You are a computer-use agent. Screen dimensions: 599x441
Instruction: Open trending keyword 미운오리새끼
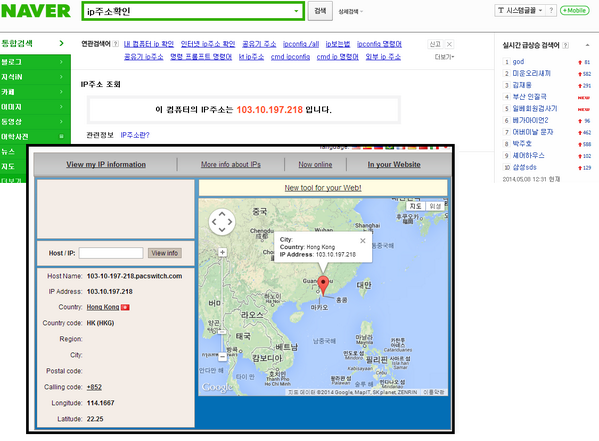pos(531,73)
